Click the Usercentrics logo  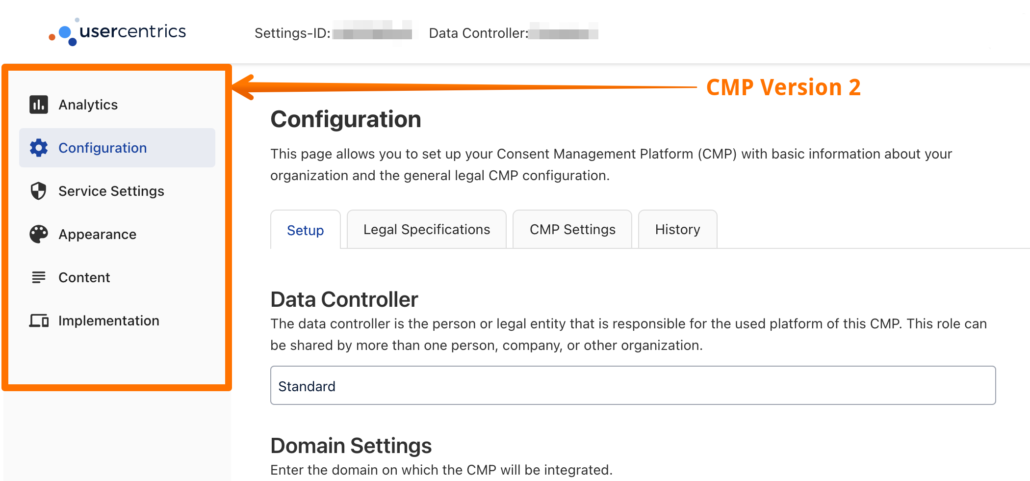point(118,32)
